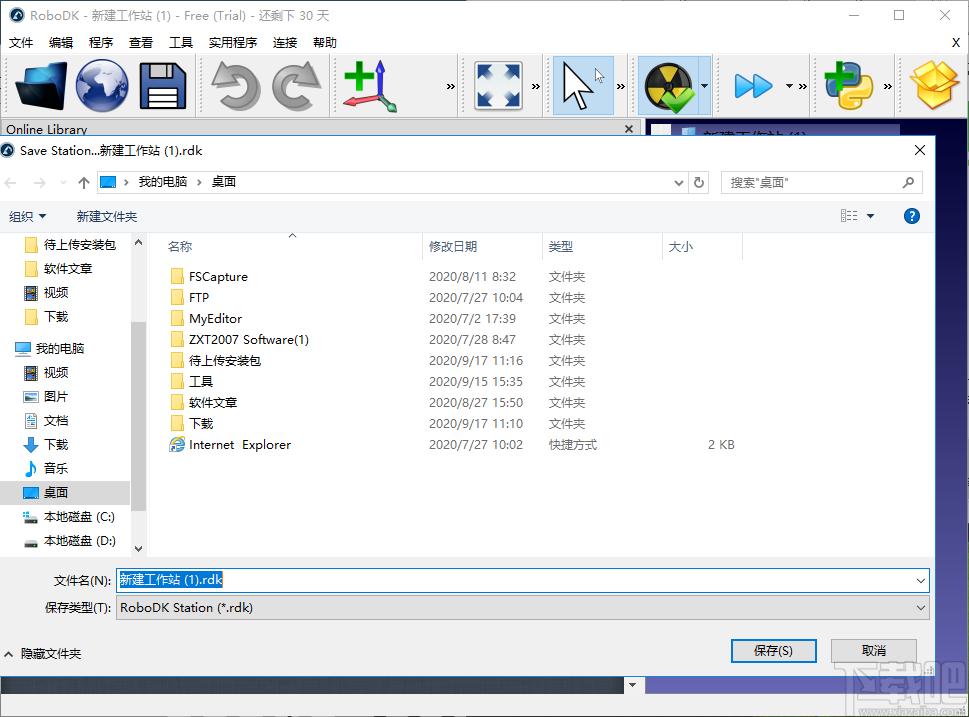Open the 组织 dropdown menu
Viewport: 969px width, 717px height.
coord(27,216)
